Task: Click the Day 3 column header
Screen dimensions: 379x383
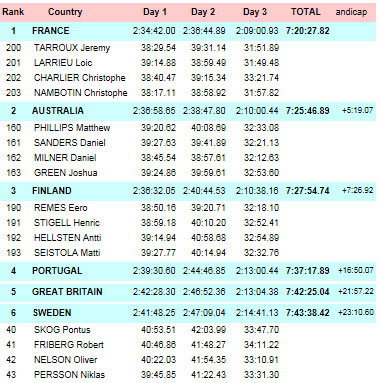Action: tap(255, 12)
